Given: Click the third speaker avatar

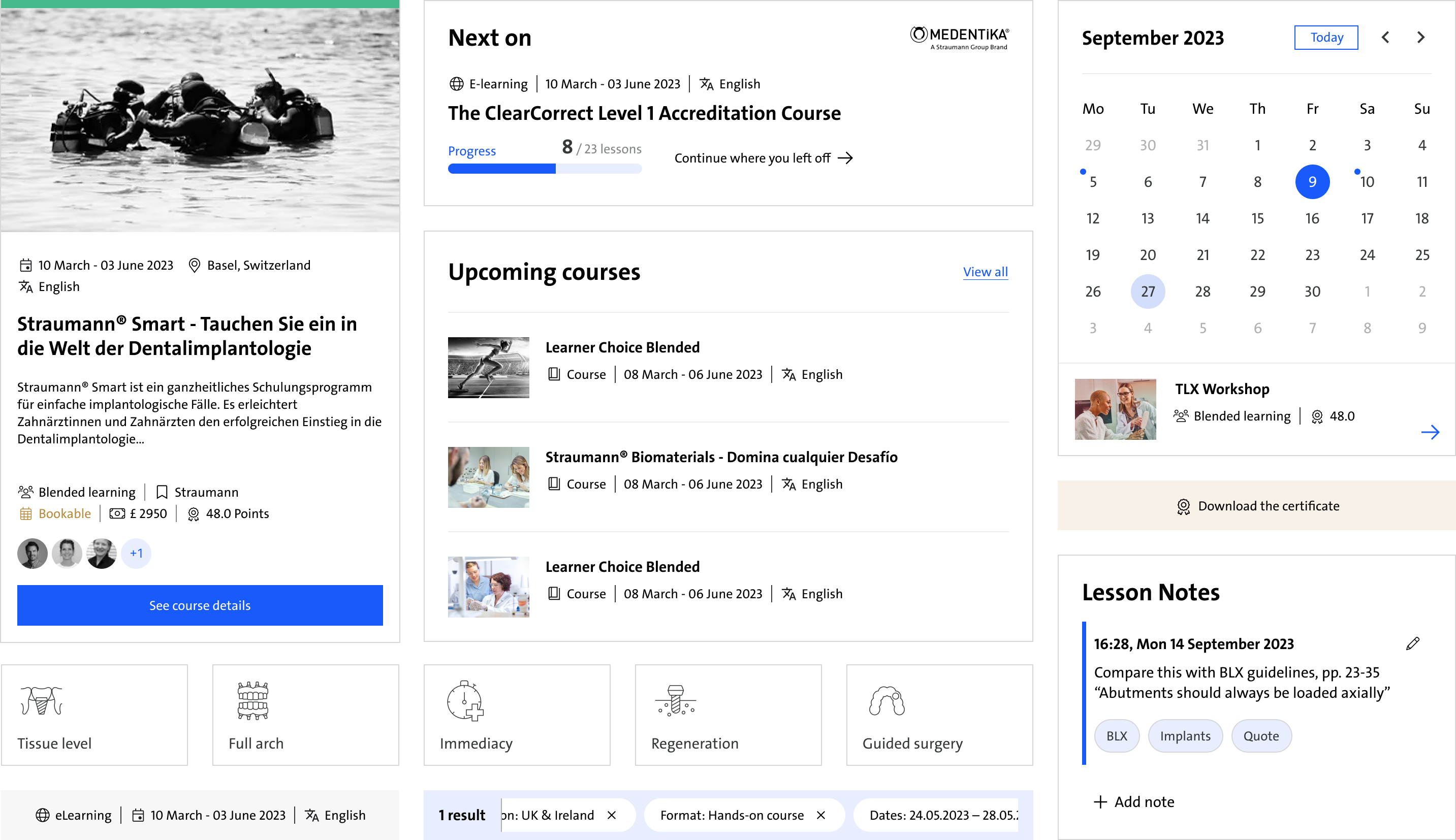Looking at the screenshot, I should click(102, 553).
